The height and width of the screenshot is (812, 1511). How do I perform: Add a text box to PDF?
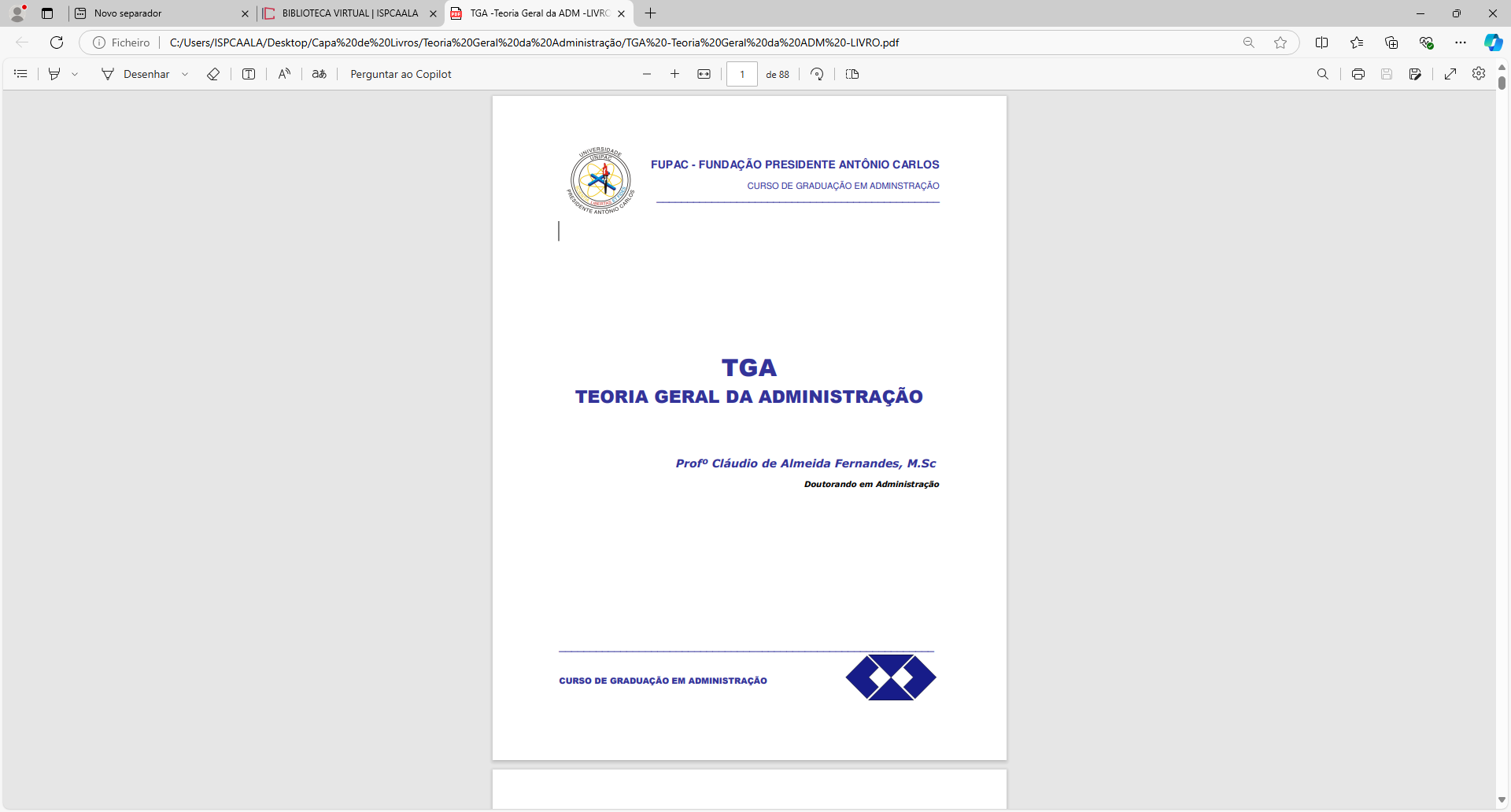pyautogui.click(x=249, y=74)
